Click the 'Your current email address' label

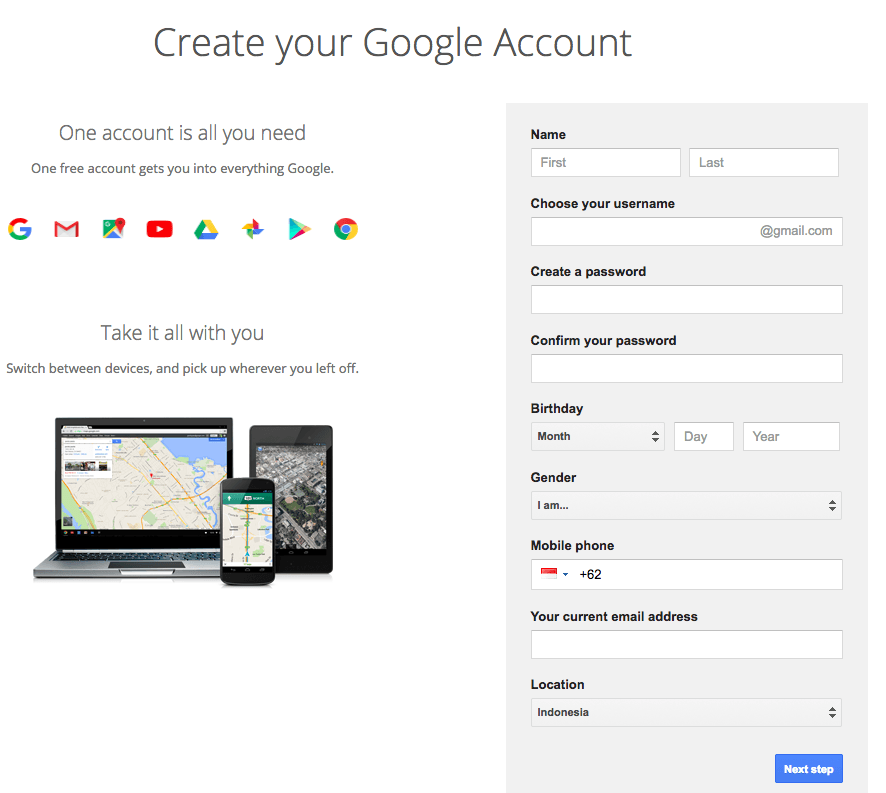[614, 617]
